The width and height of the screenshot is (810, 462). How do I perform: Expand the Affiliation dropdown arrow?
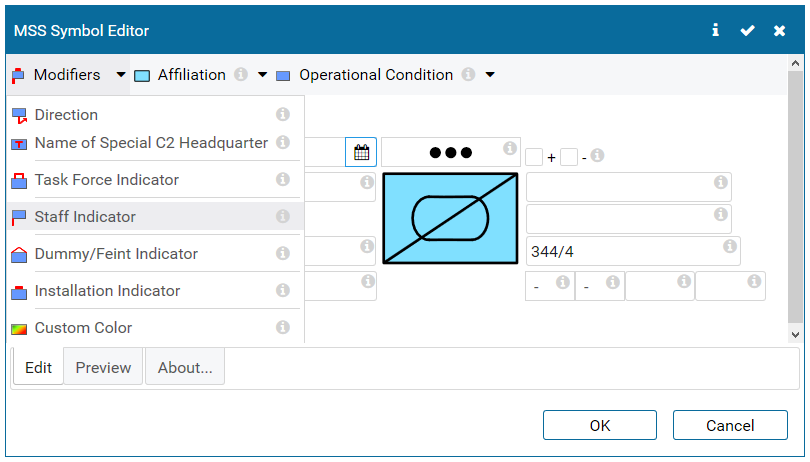pyautogui.click(x=263, y=75)
